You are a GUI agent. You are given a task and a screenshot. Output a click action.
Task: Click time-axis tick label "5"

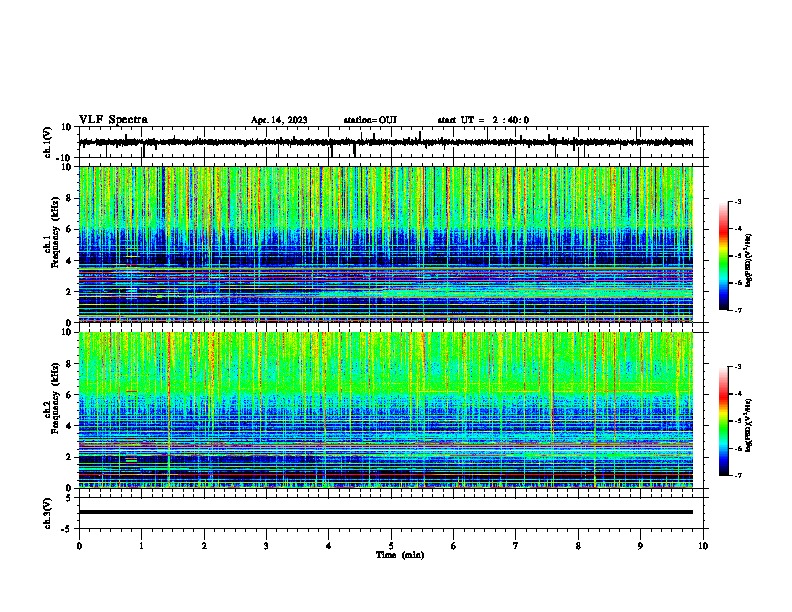391,546
